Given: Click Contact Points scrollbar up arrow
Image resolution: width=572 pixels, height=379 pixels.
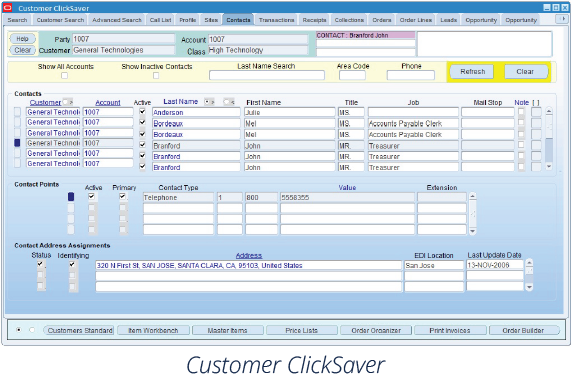Looking at the screenshot, I should click(472, 197).
